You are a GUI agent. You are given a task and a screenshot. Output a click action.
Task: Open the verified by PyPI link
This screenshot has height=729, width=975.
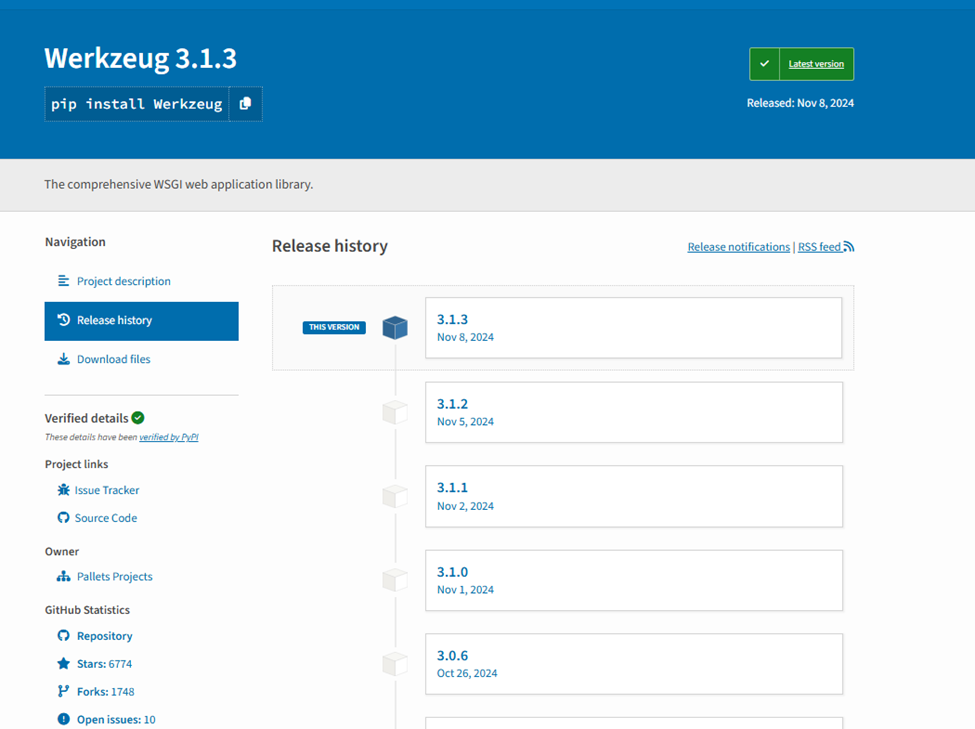point(169,437)
